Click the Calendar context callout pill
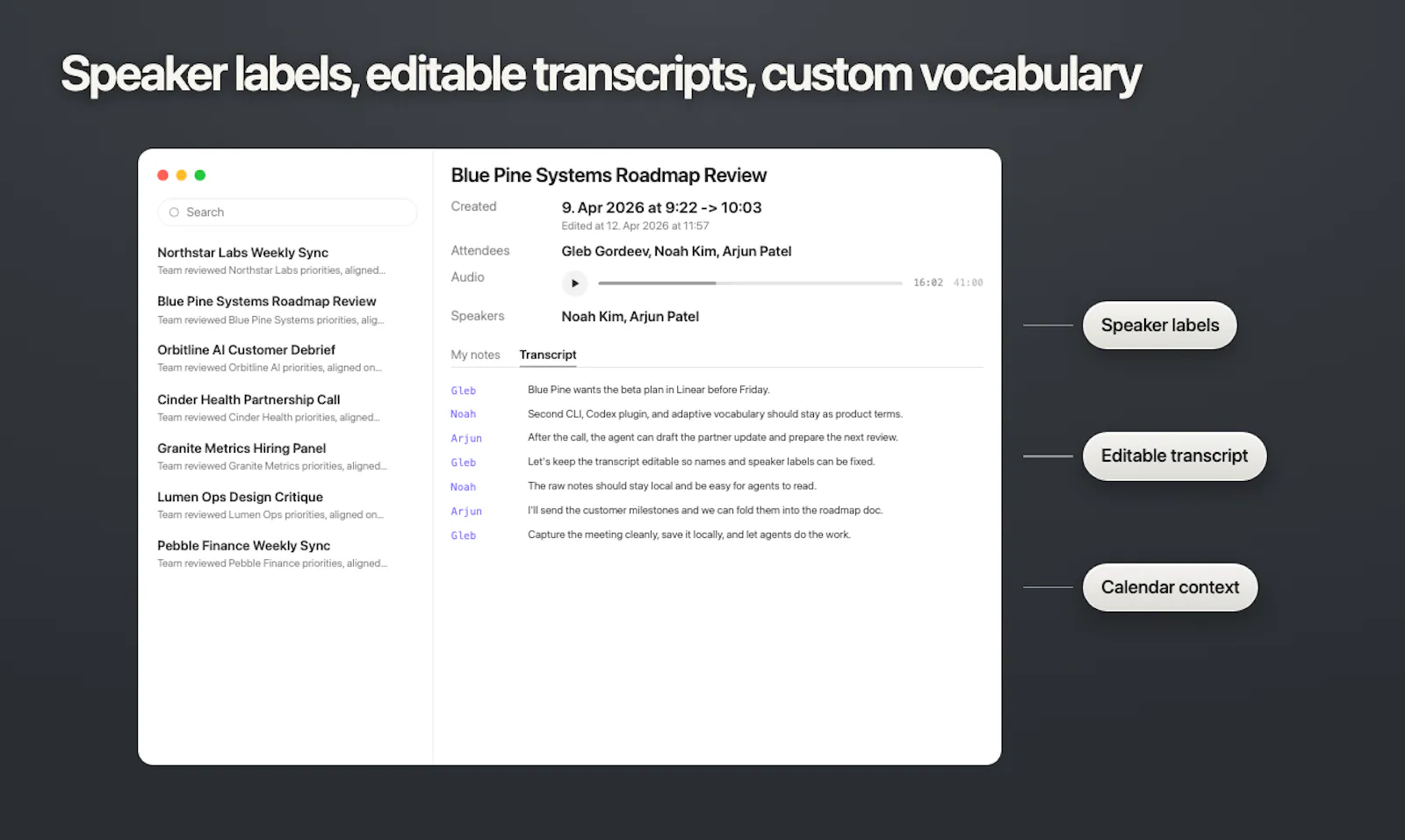The image size is (1405, 840). click(x=1170, y=587)
